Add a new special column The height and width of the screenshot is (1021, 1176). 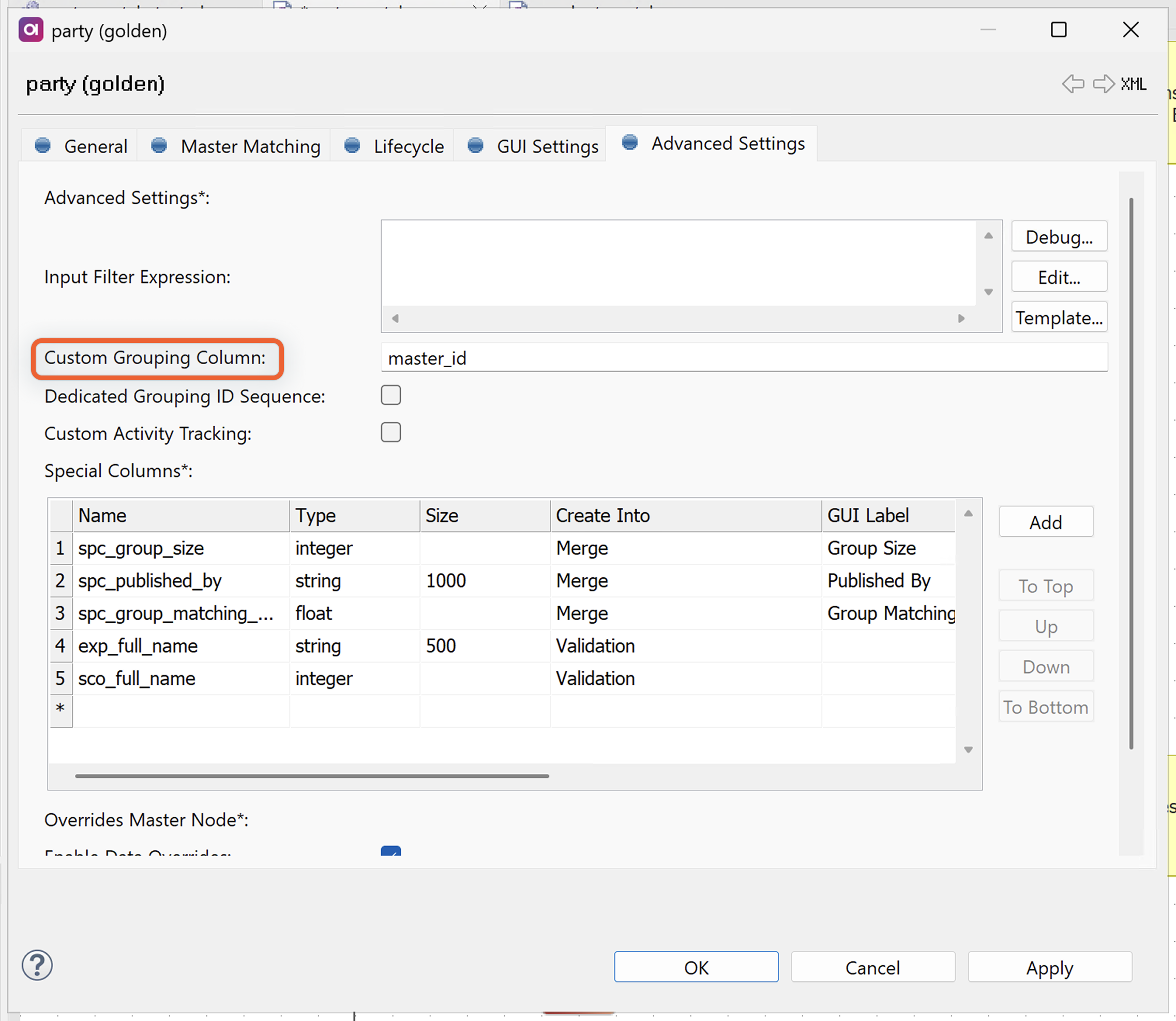1046,522
